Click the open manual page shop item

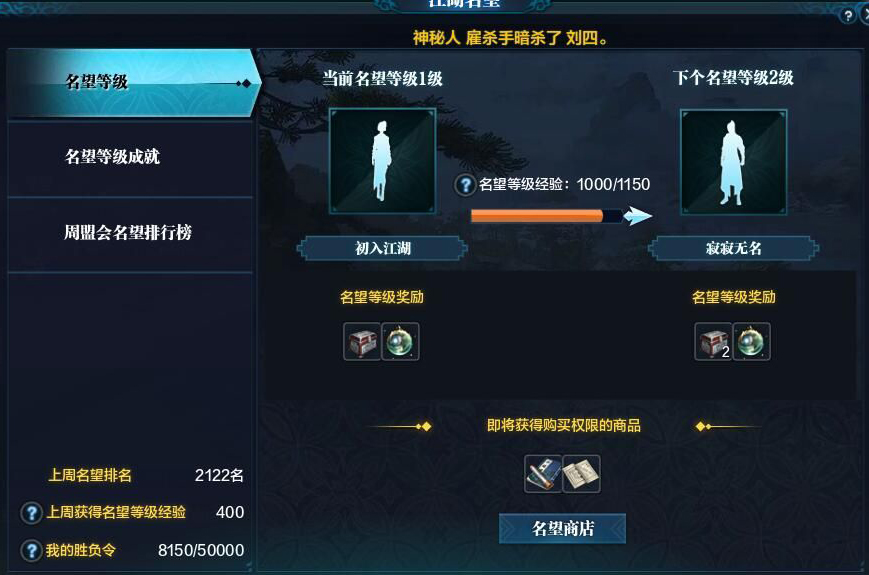point(581,474)
